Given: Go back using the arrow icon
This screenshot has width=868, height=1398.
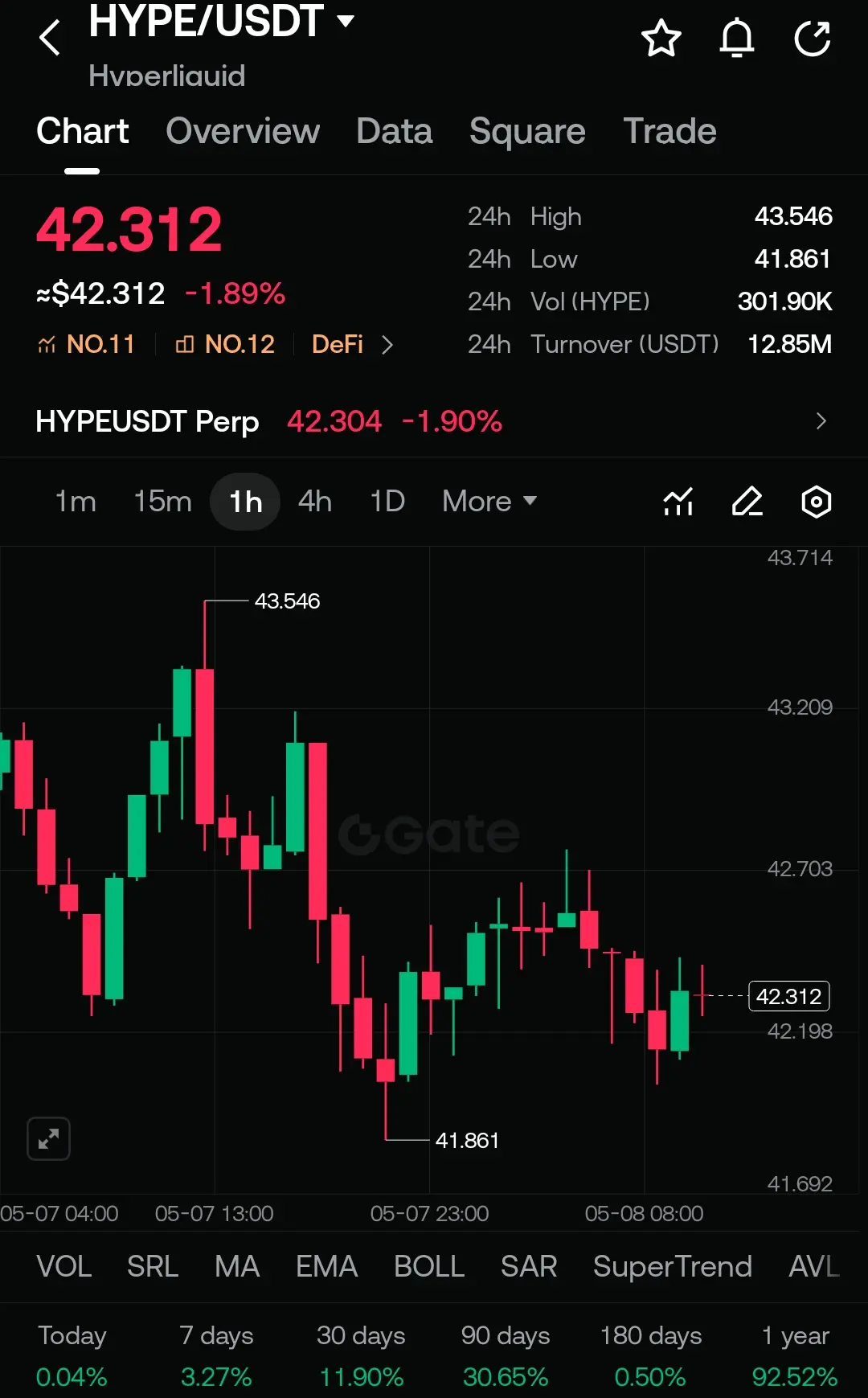Looking at the screenshot, I should point(50,38).
